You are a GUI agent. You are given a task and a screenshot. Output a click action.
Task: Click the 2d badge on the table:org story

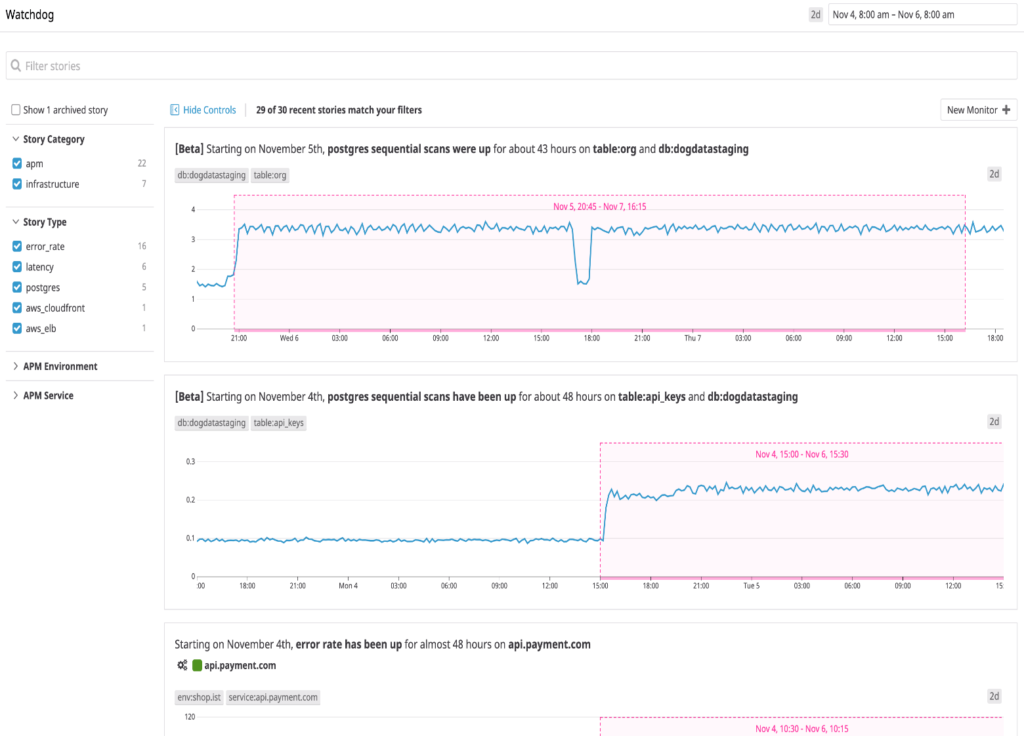pyautogui.click(x=994, y=174)
